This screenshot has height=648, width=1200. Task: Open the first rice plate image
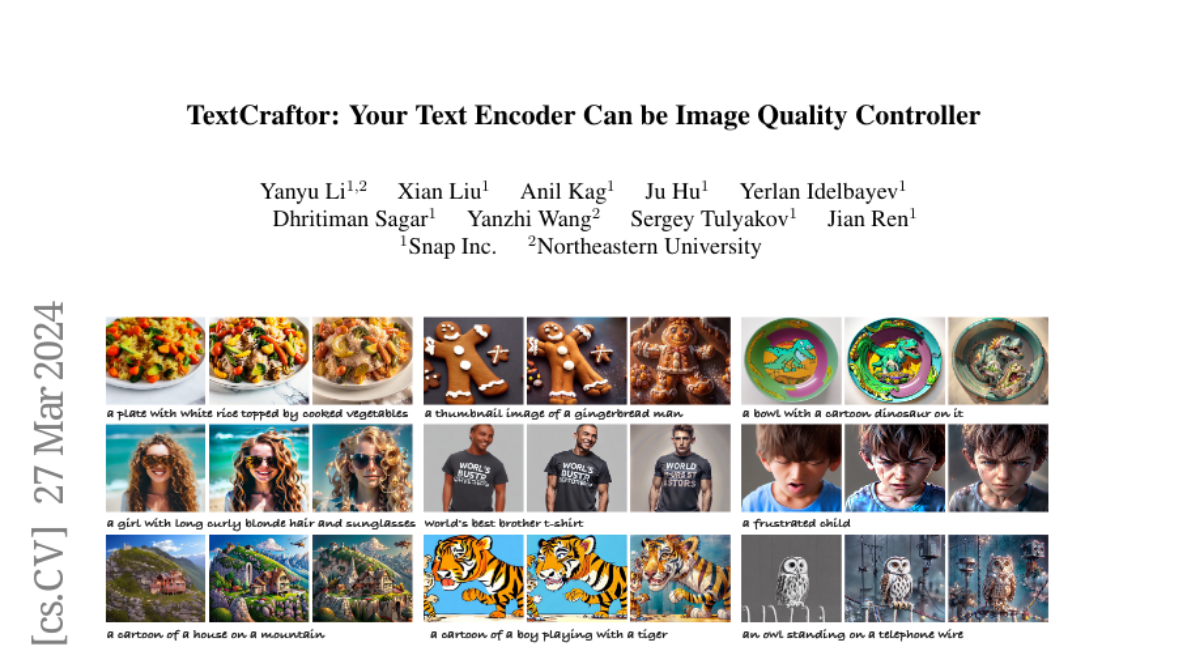pos(155,361)
